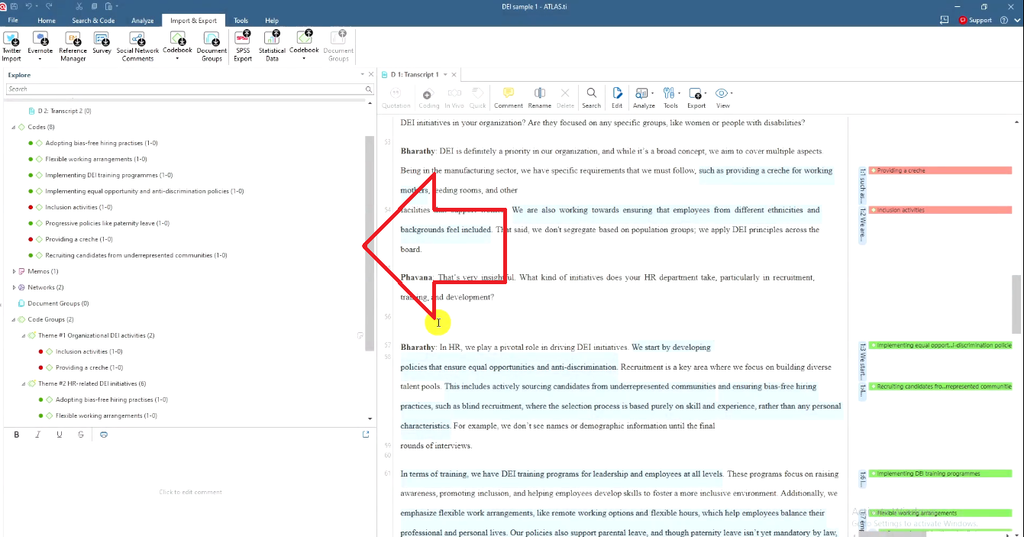Select code 'Recruiting candidates from underrepresented communities'
Viewport: 1024px width, 537px height.
click(136, 255)
